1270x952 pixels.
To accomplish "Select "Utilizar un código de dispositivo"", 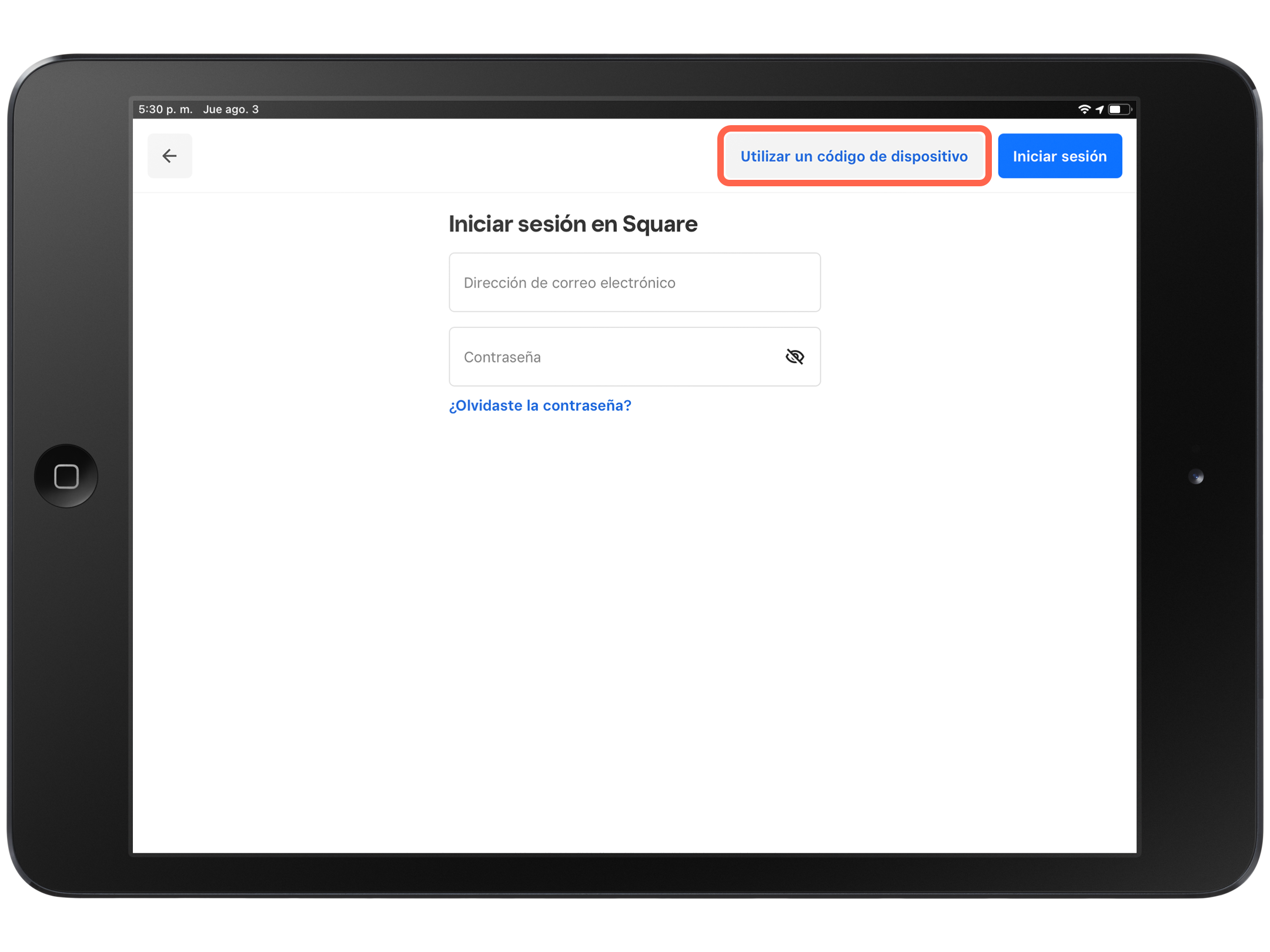I will click(854, 156).
